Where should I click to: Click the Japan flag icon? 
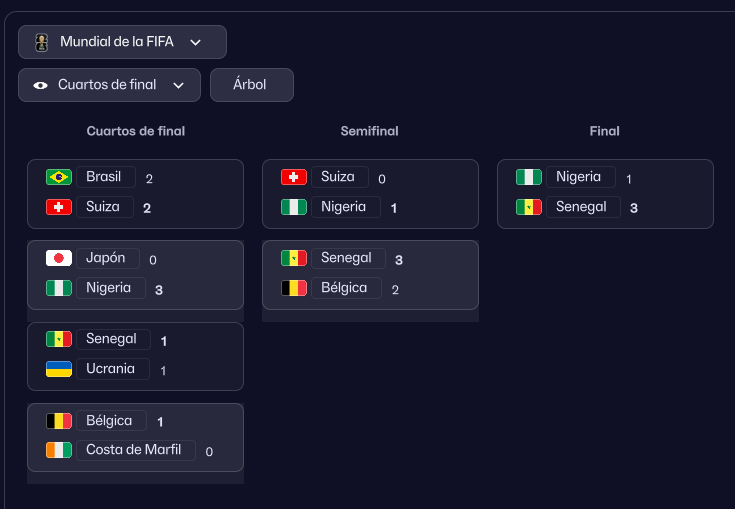point(59,258)
